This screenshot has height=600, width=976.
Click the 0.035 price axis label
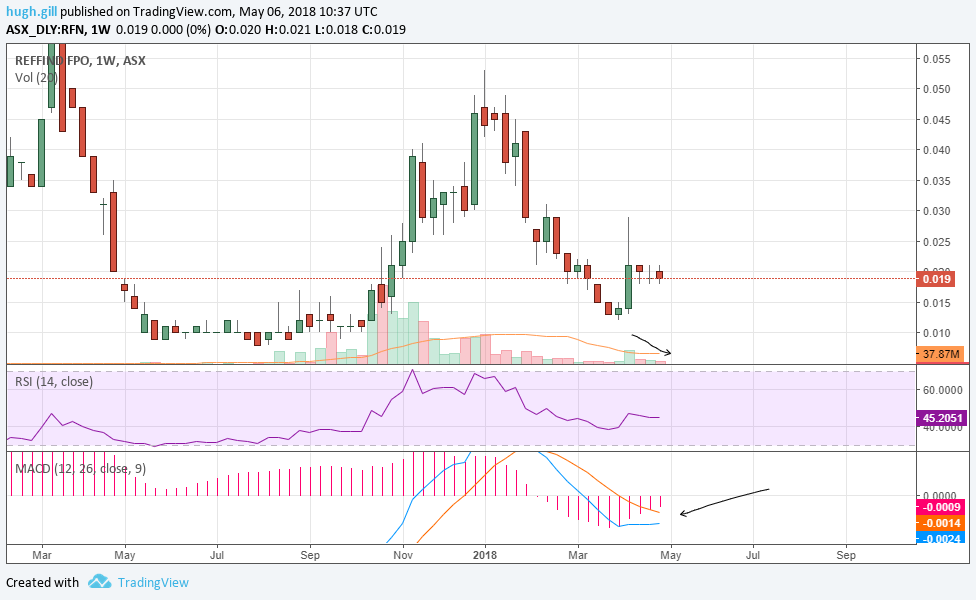tap(937, 181)
